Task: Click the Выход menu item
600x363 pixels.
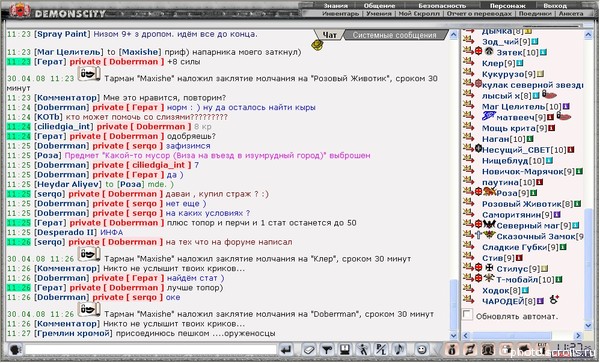Action: point(555,5)
